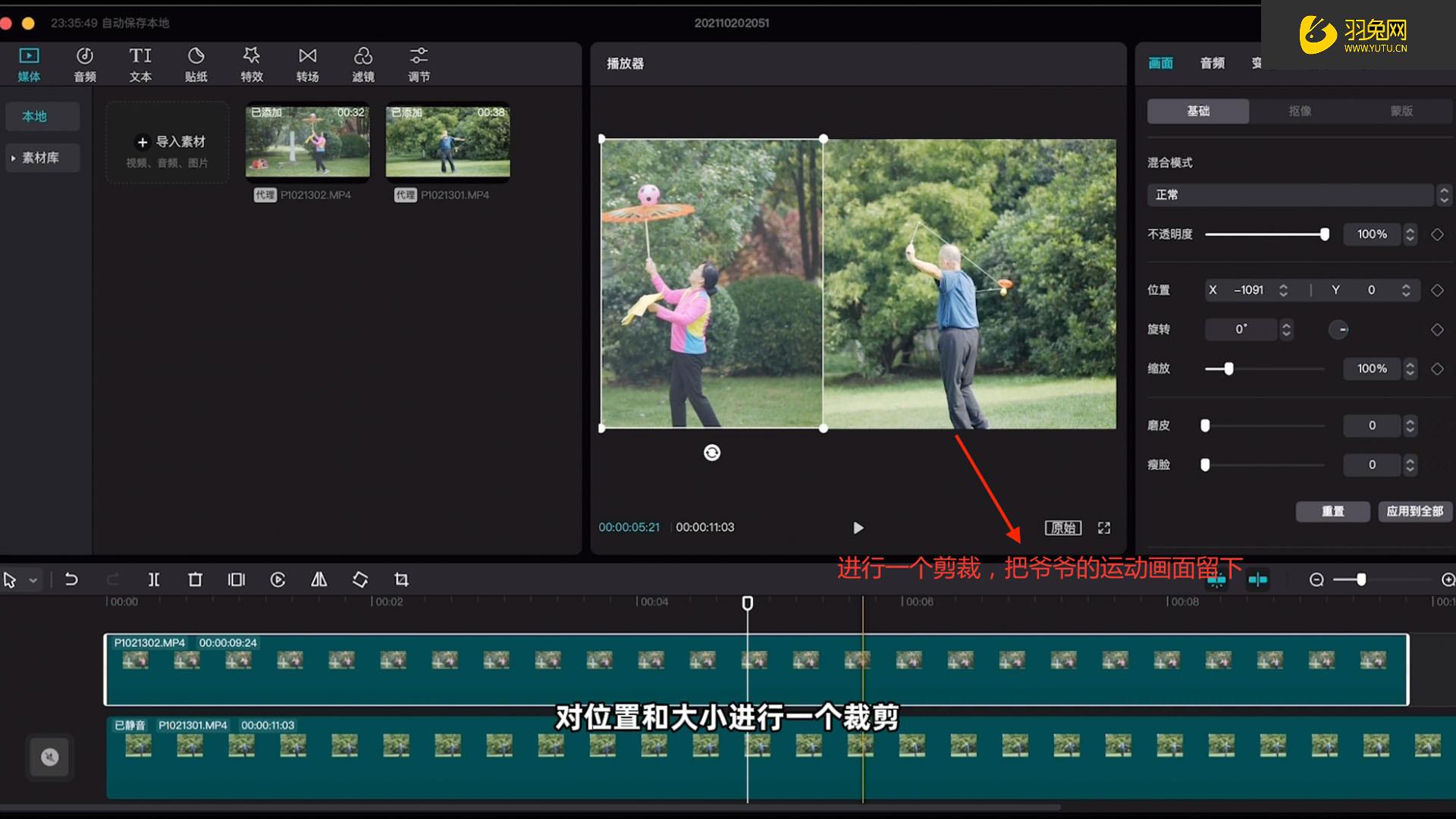The image size is (1456, 819).
Task: Click the rotation degree field
Action: [x=1241, y=329]
